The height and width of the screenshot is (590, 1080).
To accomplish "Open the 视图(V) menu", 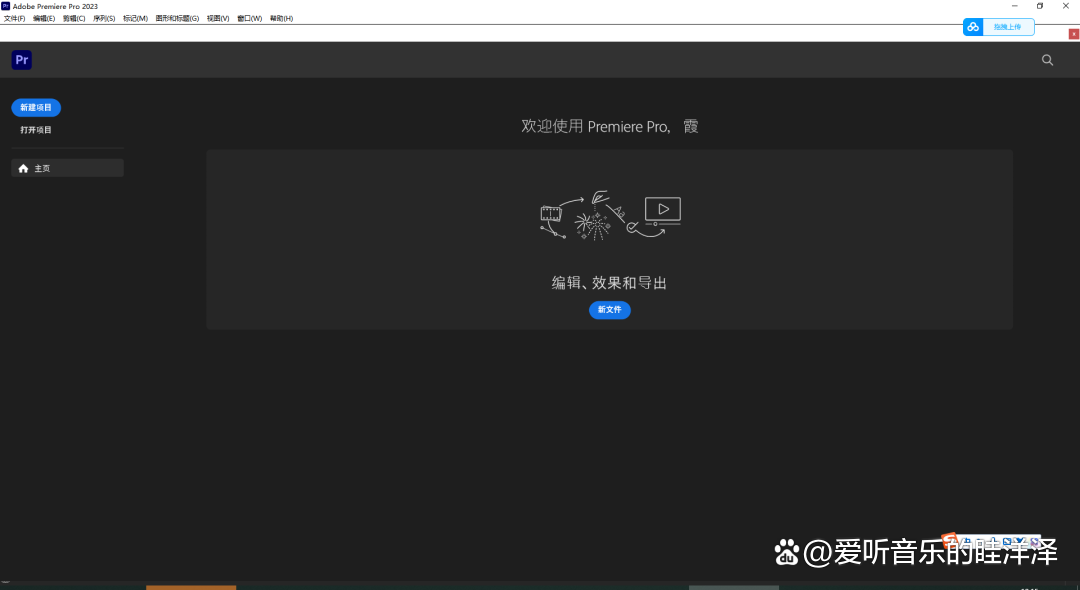I will click(x=218, y=19).
